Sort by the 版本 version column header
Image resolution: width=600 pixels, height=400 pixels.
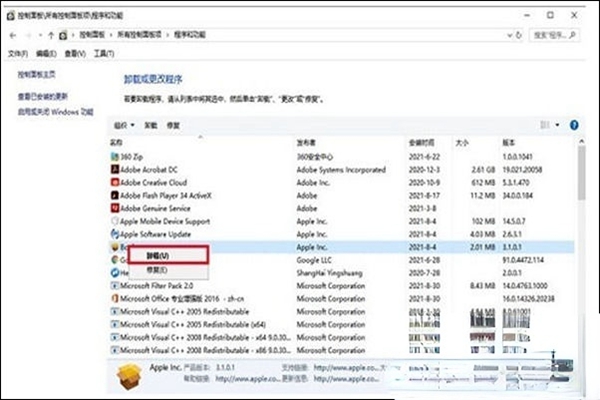pyautogui.click(x=509, y=143)
